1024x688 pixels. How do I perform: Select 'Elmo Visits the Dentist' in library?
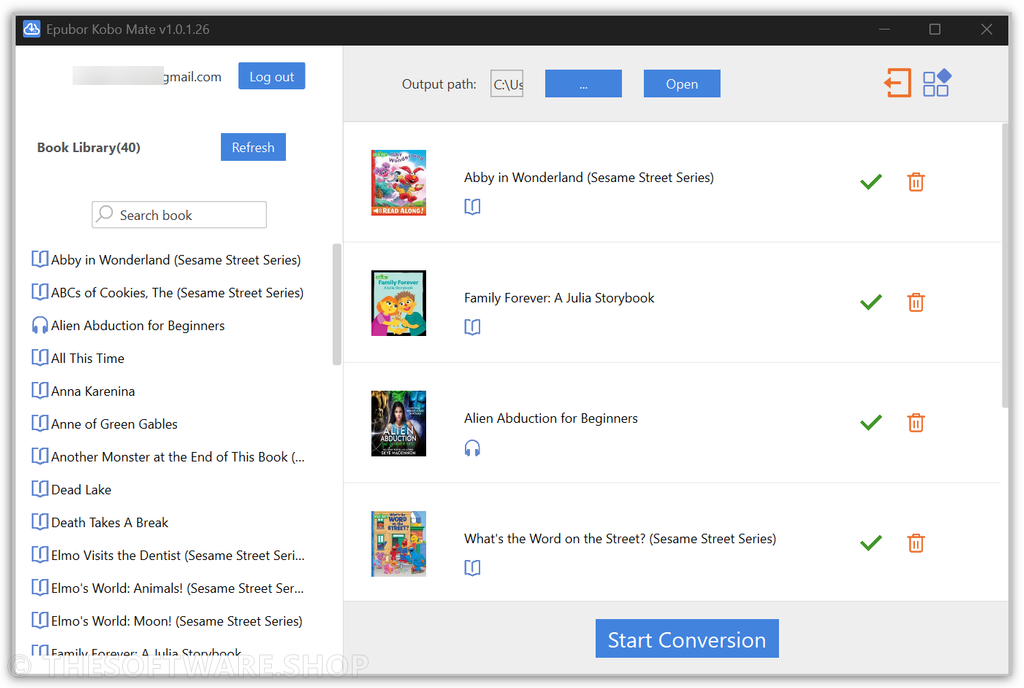pyautogui.click(x=178, y=555)
